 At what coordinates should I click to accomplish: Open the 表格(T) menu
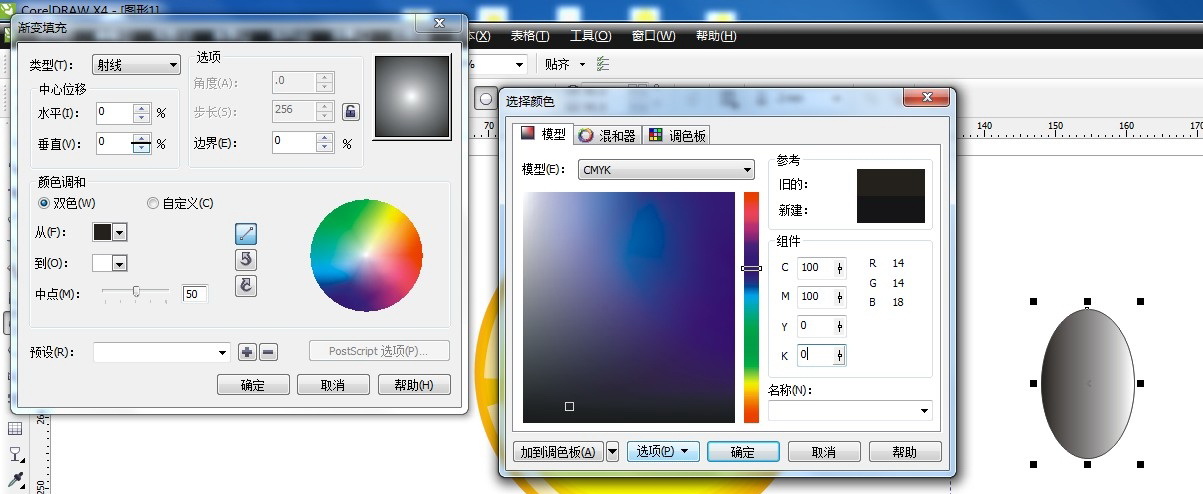530,36
